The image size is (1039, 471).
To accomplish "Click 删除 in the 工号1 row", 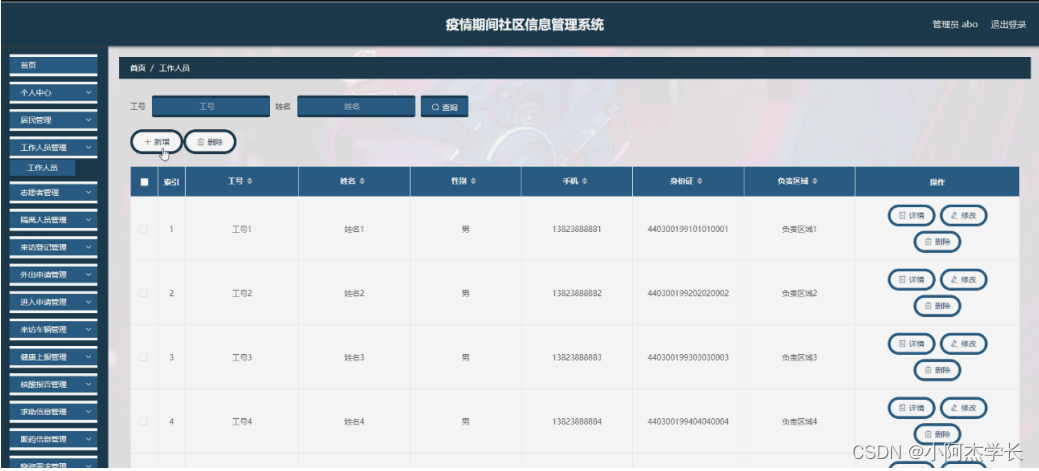I will (x=937, y=242).
